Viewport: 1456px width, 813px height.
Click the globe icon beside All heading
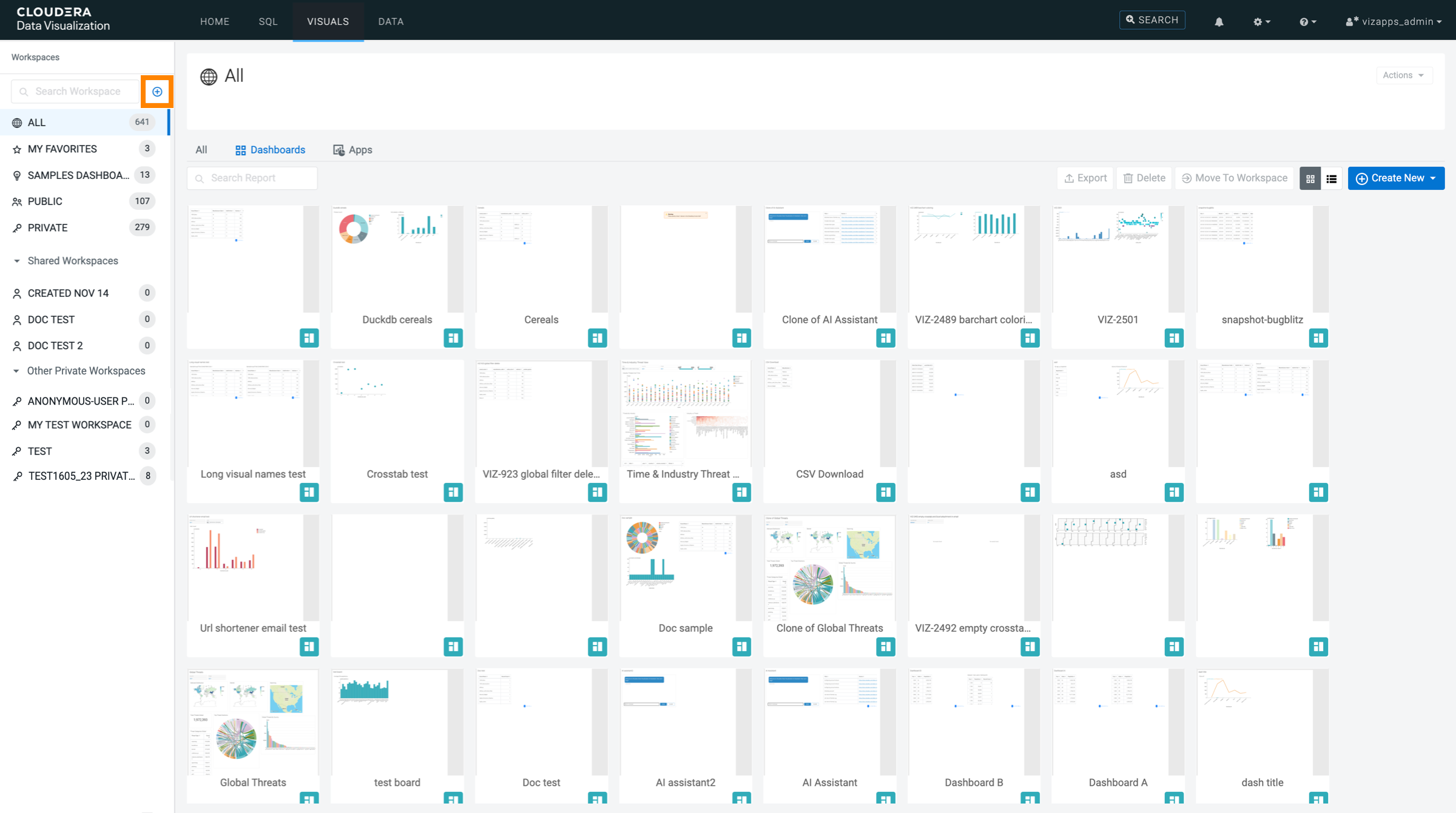pos(209,76)
